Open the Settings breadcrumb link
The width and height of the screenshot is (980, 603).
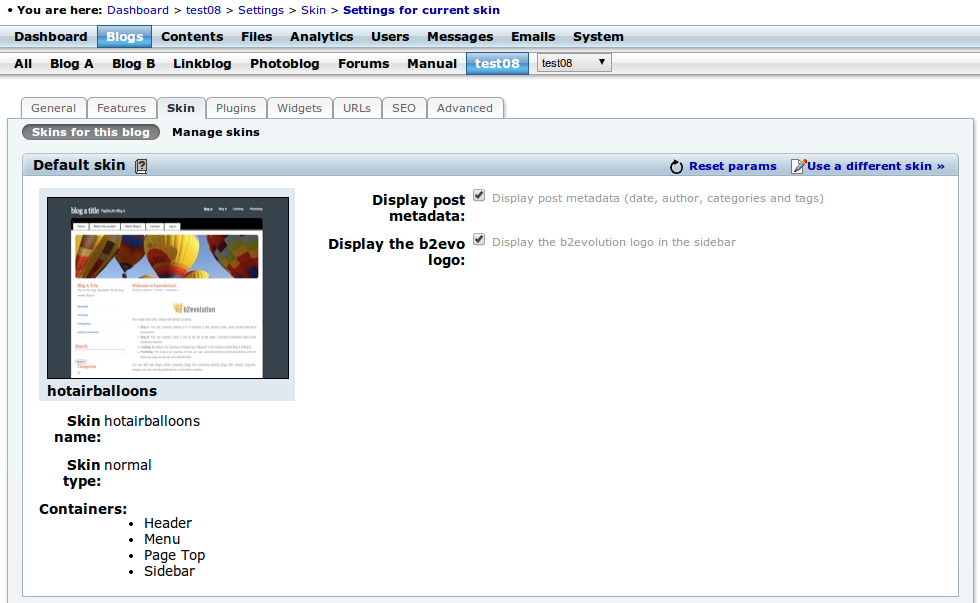click(261, 10)
